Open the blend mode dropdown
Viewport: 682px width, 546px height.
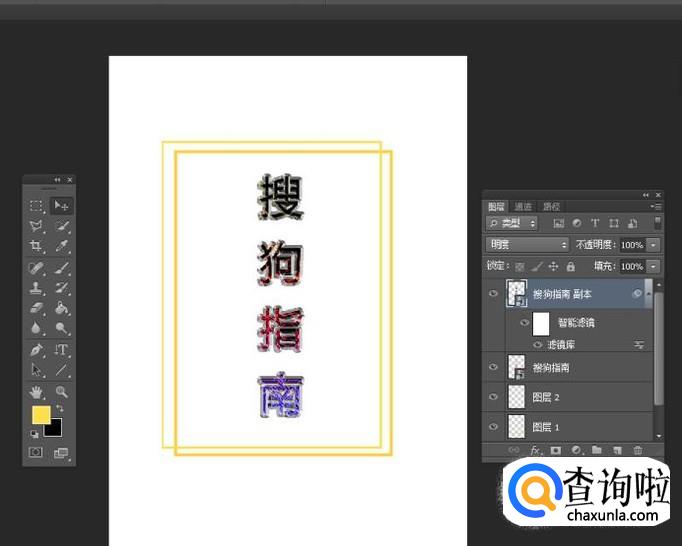click(527, 245)
